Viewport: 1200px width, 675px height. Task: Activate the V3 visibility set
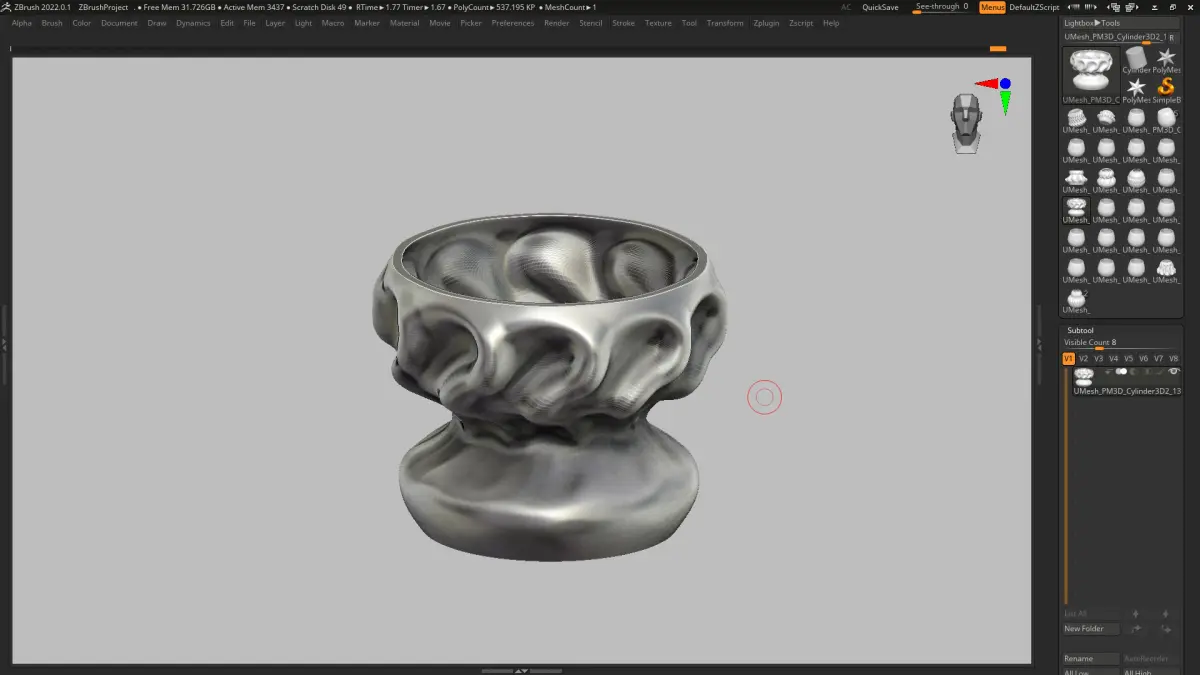coord(1099,358)
